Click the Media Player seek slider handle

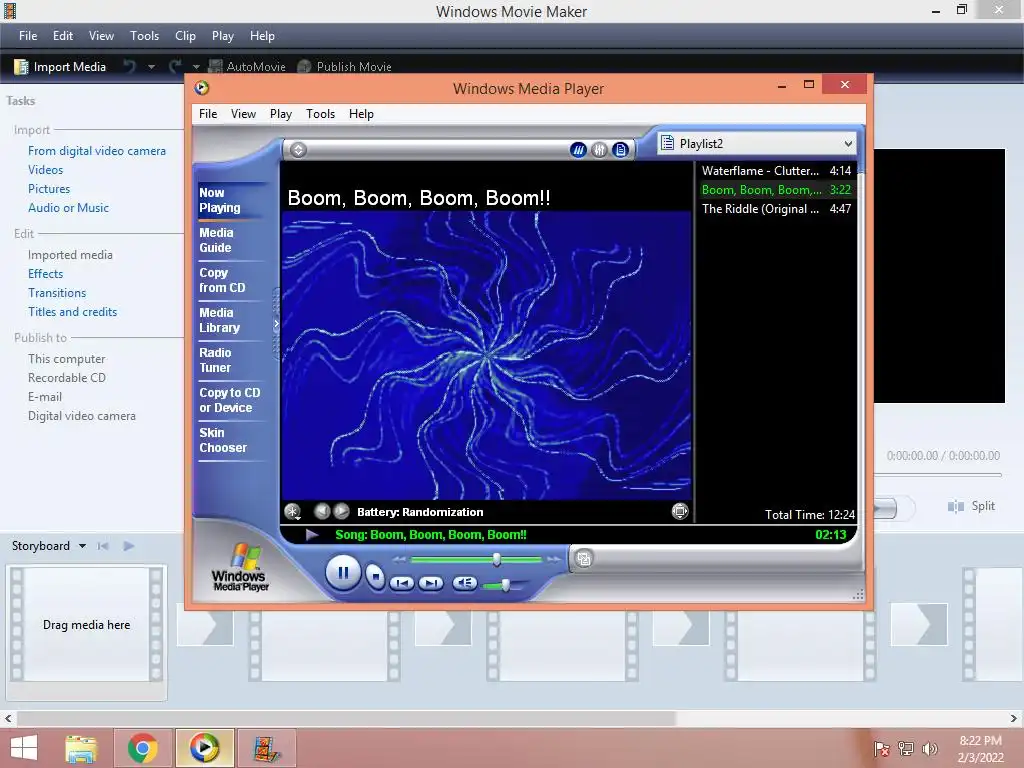(x=496, y=559)
